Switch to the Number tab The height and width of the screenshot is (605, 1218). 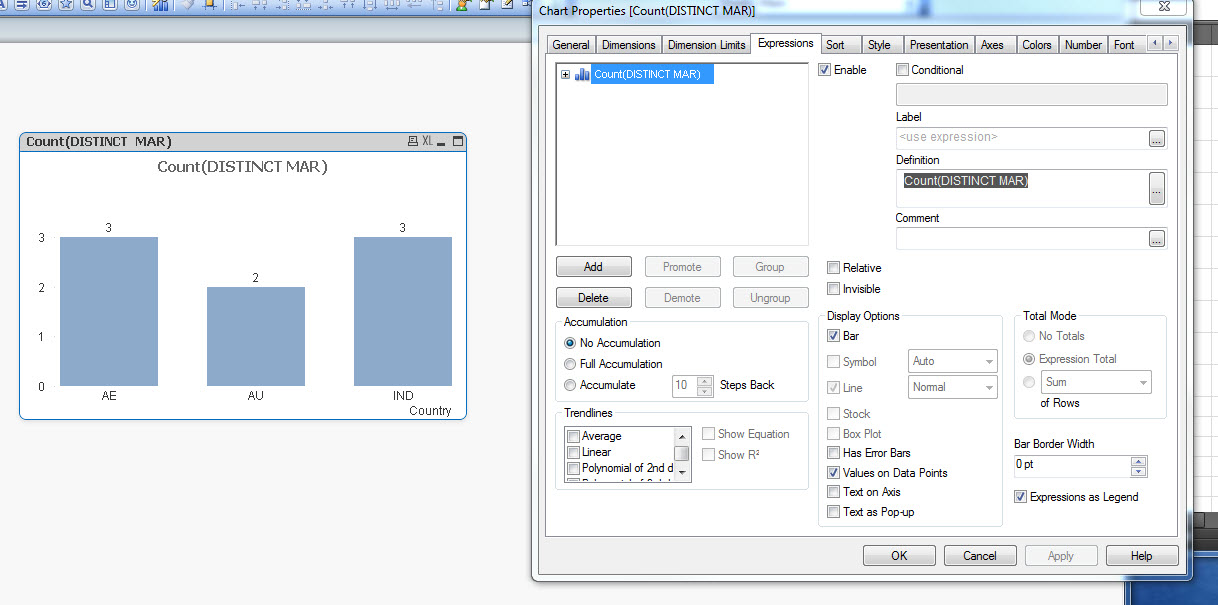click(x=1083, y=45)
